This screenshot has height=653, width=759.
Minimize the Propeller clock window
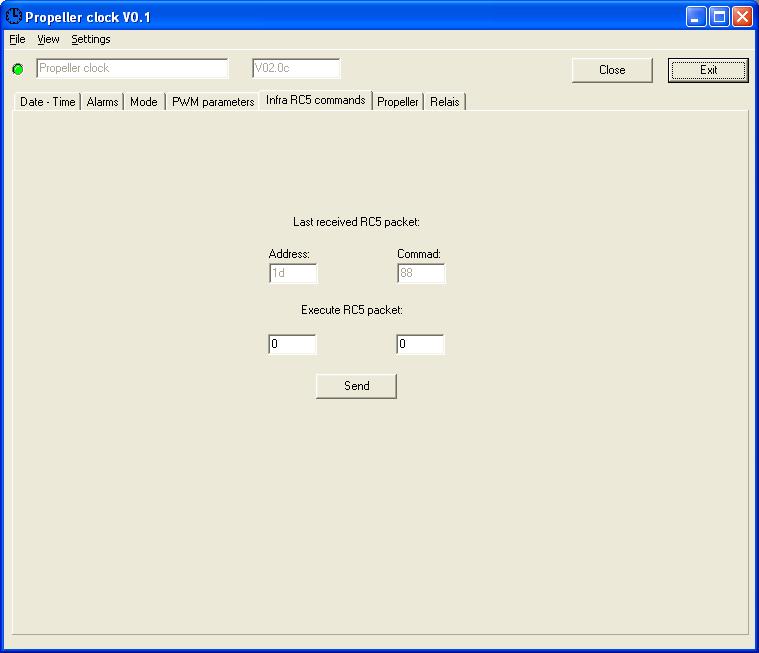point(696,17)
